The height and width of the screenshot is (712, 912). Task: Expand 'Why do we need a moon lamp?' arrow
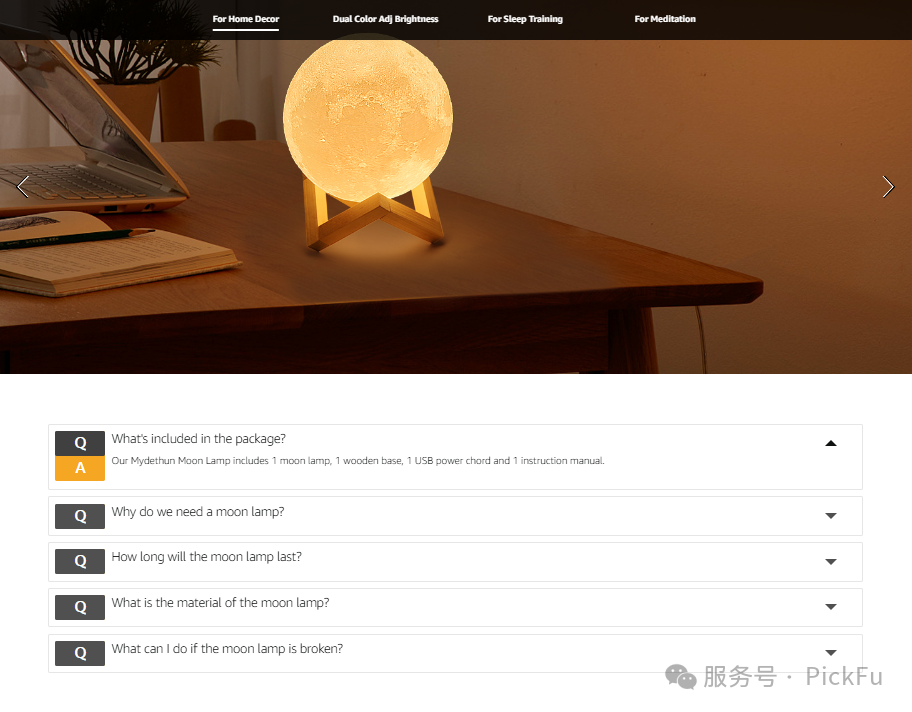[831, 516]
